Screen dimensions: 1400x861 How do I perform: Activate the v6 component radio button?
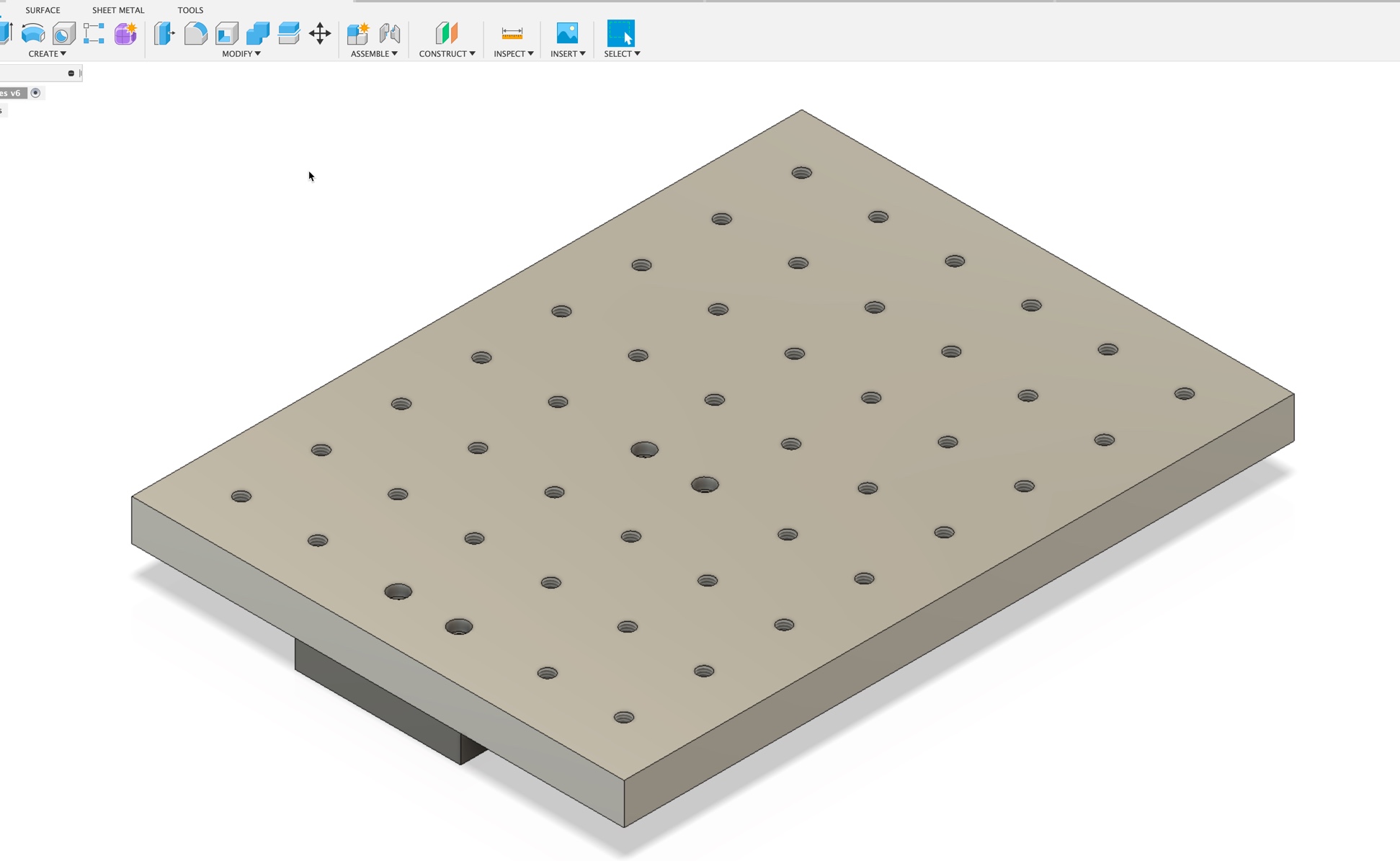(x=34, y=92)
